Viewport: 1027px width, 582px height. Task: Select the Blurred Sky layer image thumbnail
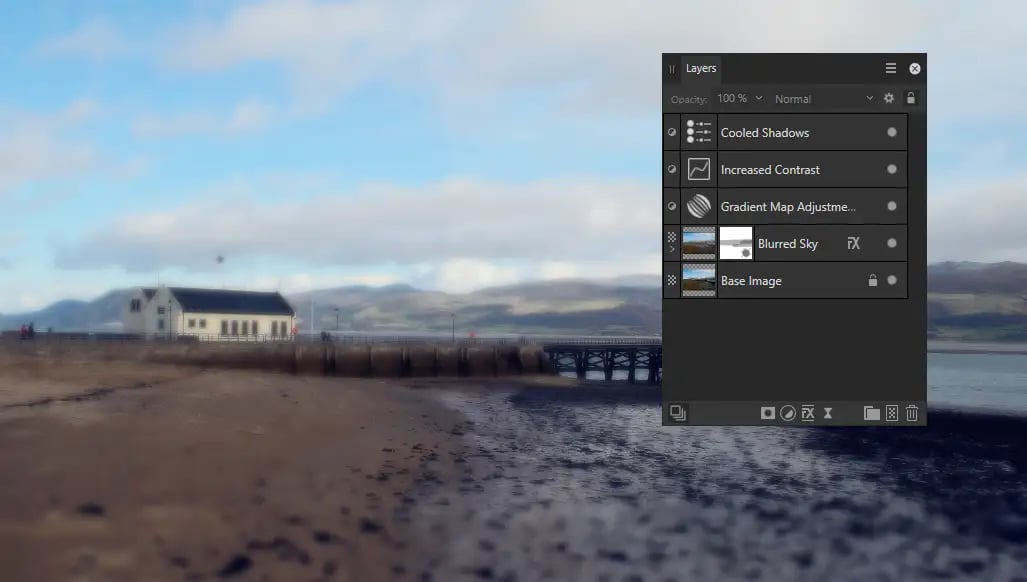coord(699,243)
